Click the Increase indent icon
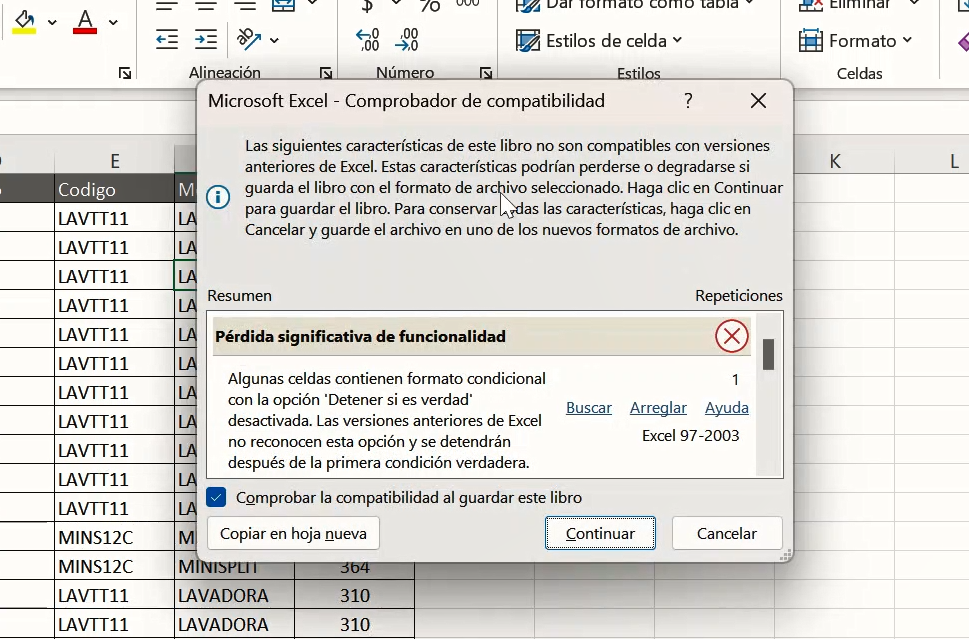Screen dimensions: 969x639 [205, 39]
